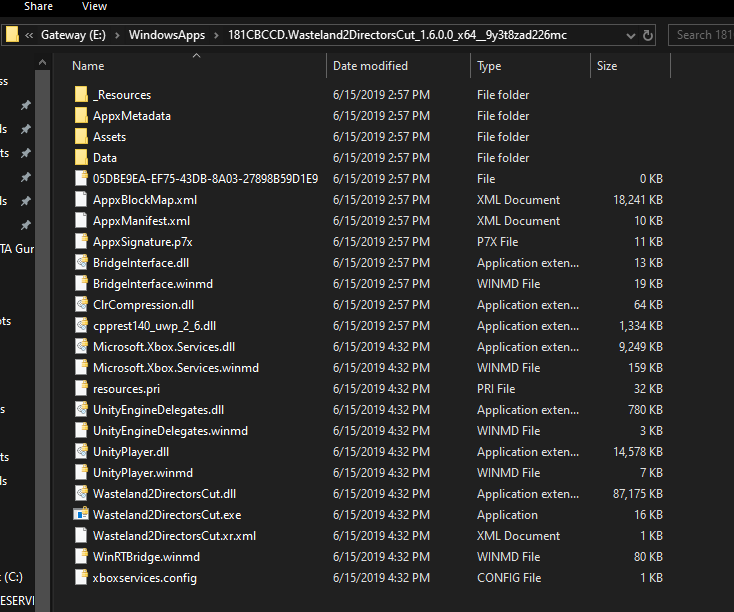Select Wasteland2DirectorsCut.exe application icon
Viewport: 734px width, 612px height.
[81, 514]
